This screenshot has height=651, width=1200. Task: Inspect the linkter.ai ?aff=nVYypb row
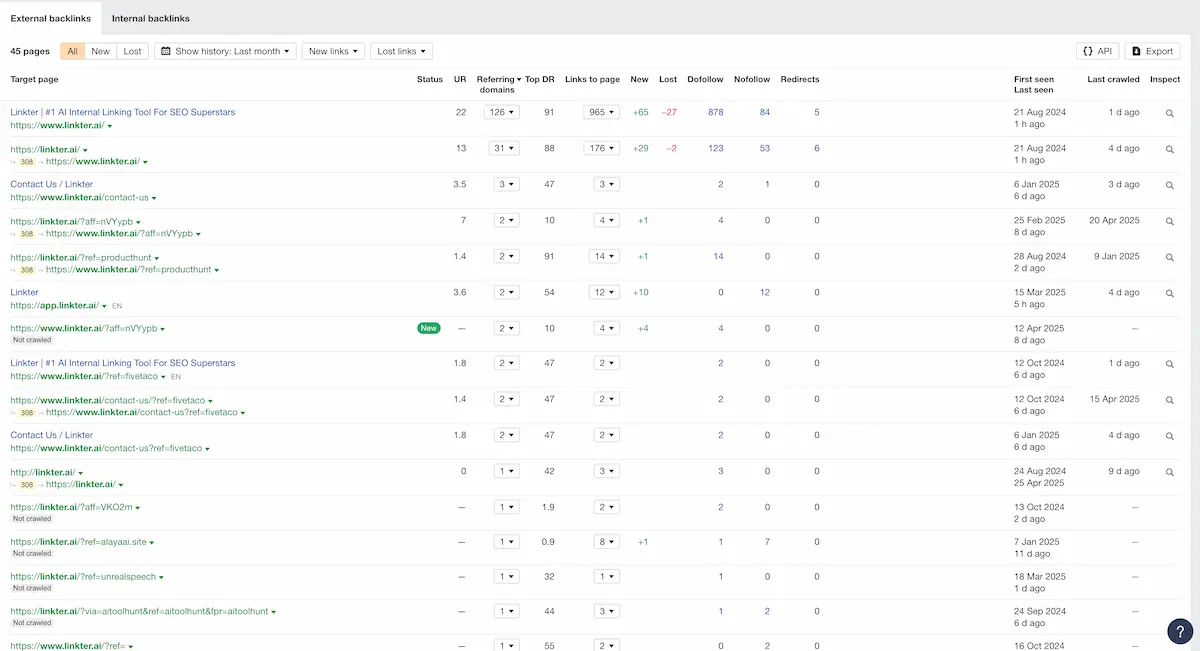click(x=1169, y=221)
